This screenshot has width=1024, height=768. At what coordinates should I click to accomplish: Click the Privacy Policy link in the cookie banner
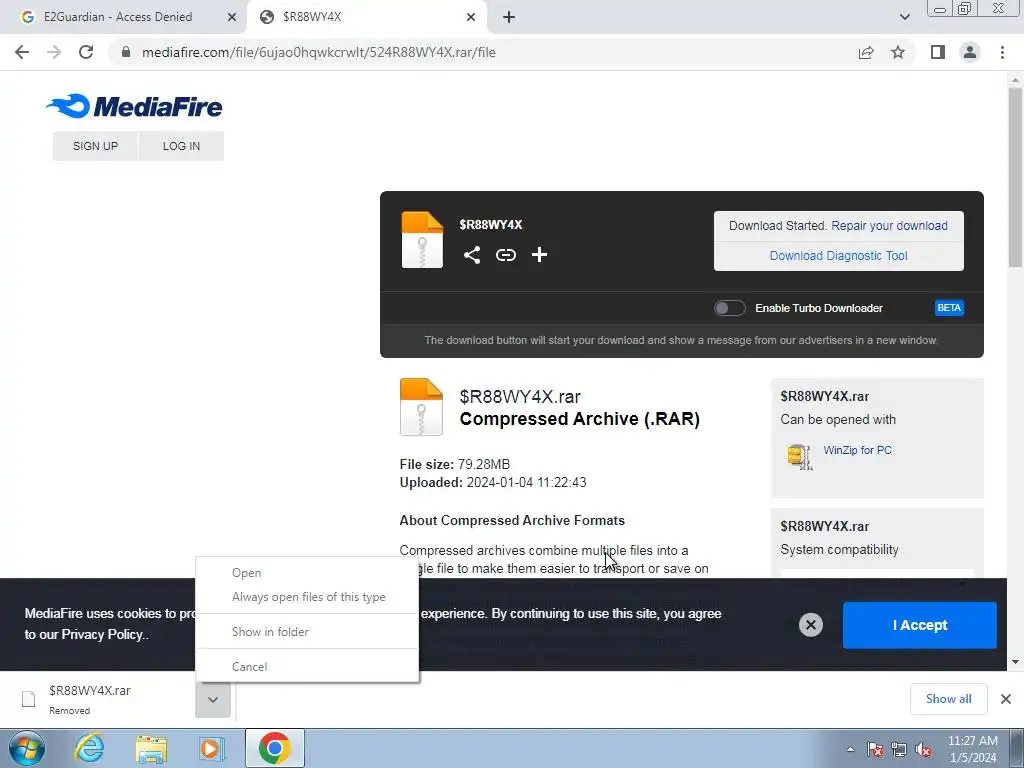101,634
